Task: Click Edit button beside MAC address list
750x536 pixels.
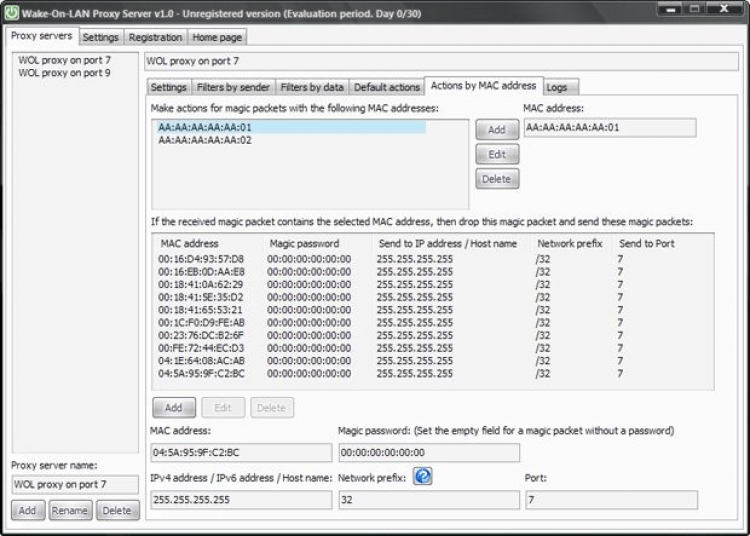Action: point(497,154)
